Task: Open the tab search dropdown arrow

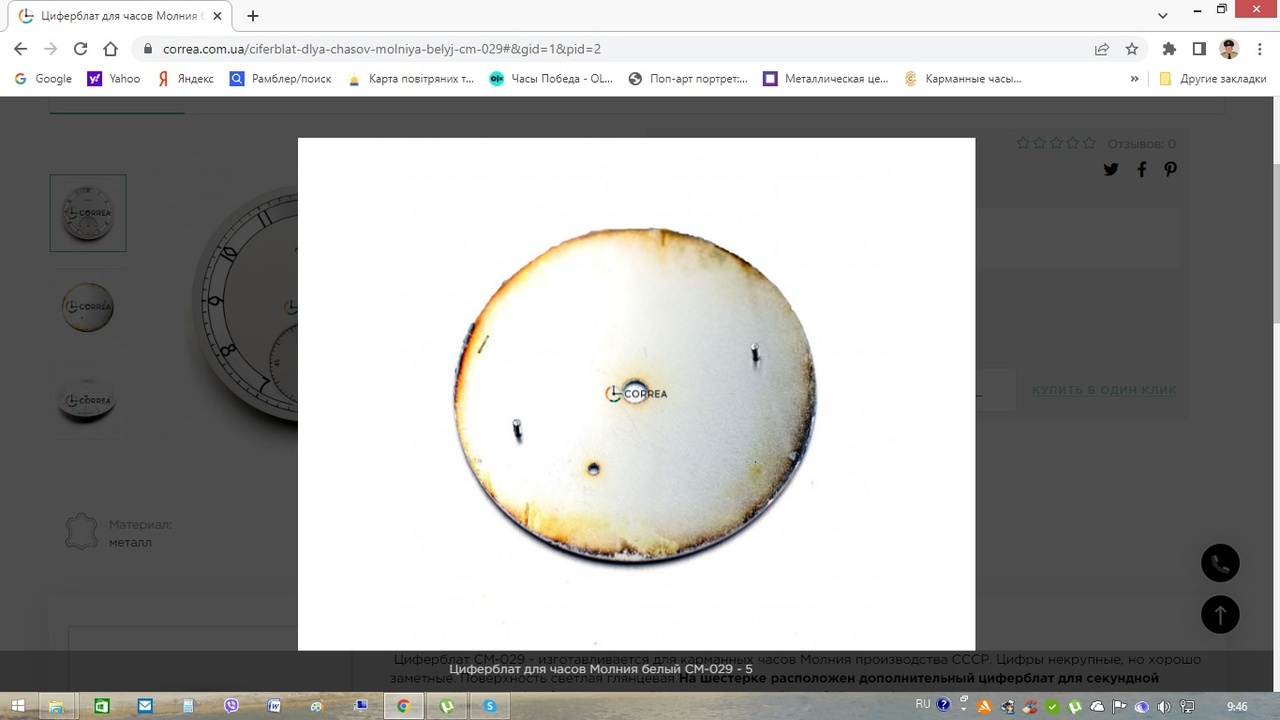Action: coord(1163,16)
